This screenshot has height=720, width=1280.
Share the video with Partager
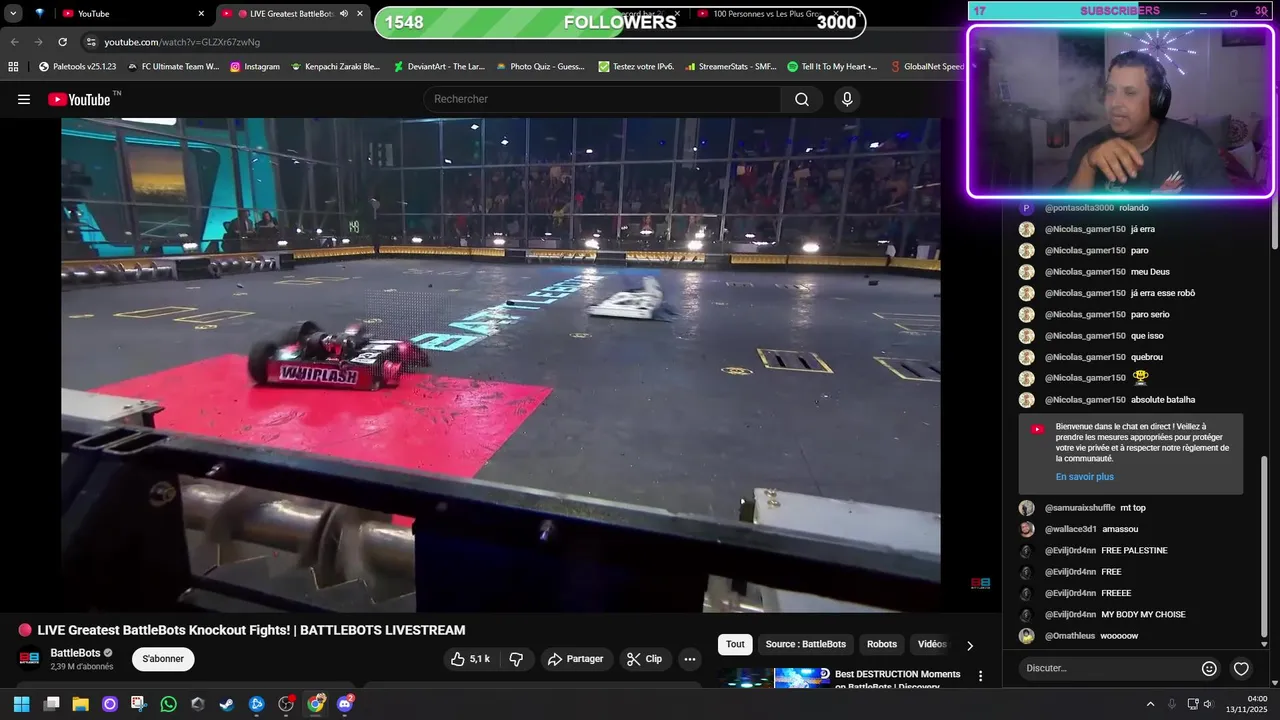click(x=577, y=659)
